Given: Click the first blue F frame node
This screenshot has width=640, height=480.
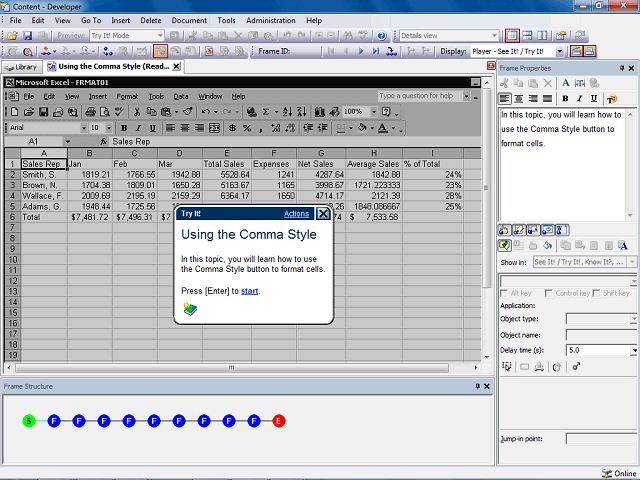Looking at the screenshot, I should coord(54,421).
